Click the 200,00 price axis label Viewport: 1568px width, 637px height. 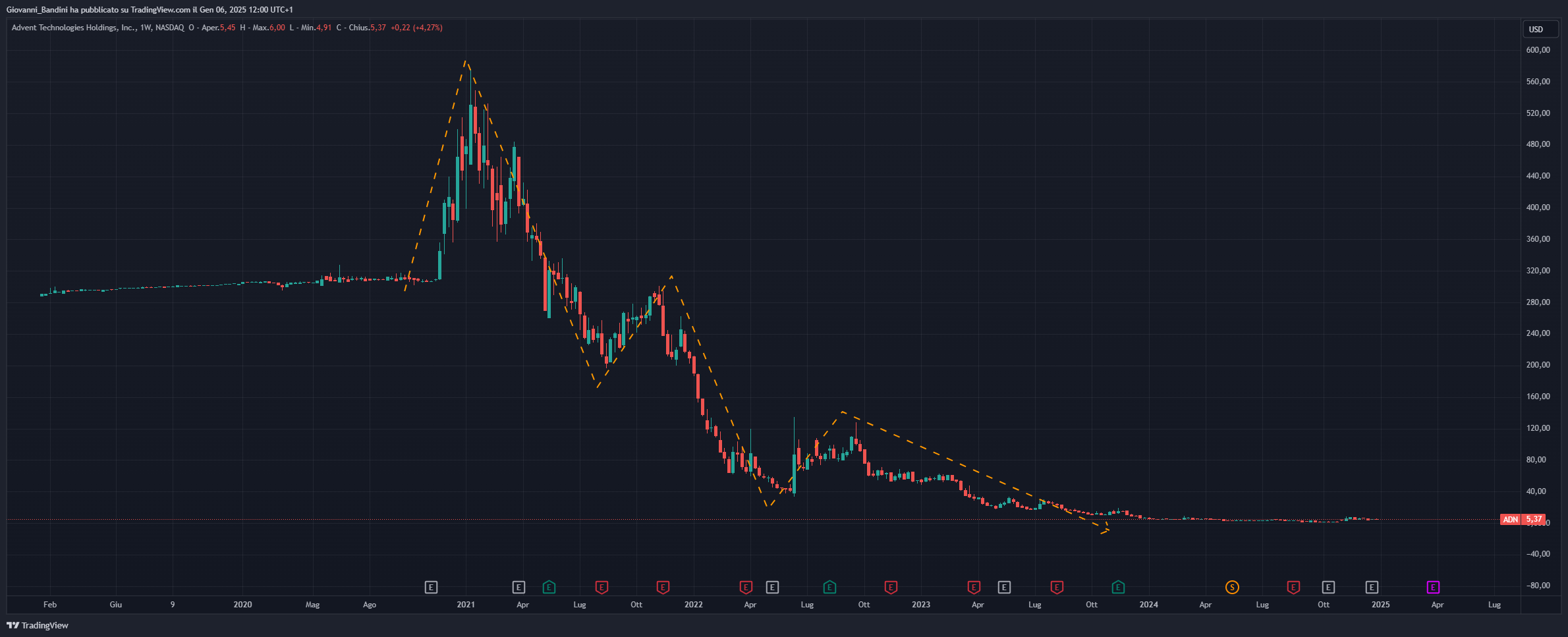pyautogui.click(x=1538, y=365)
